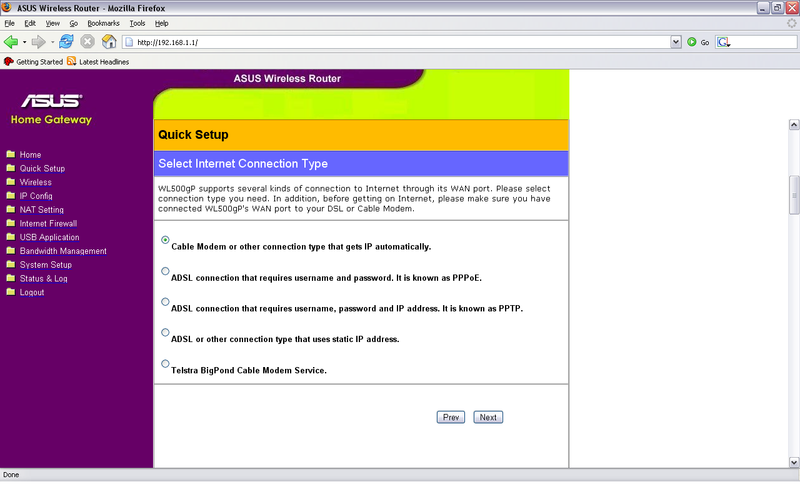800x484 pixels.
Task: Select Cable Modem automatic IP radio button
Action: [165, 240]
